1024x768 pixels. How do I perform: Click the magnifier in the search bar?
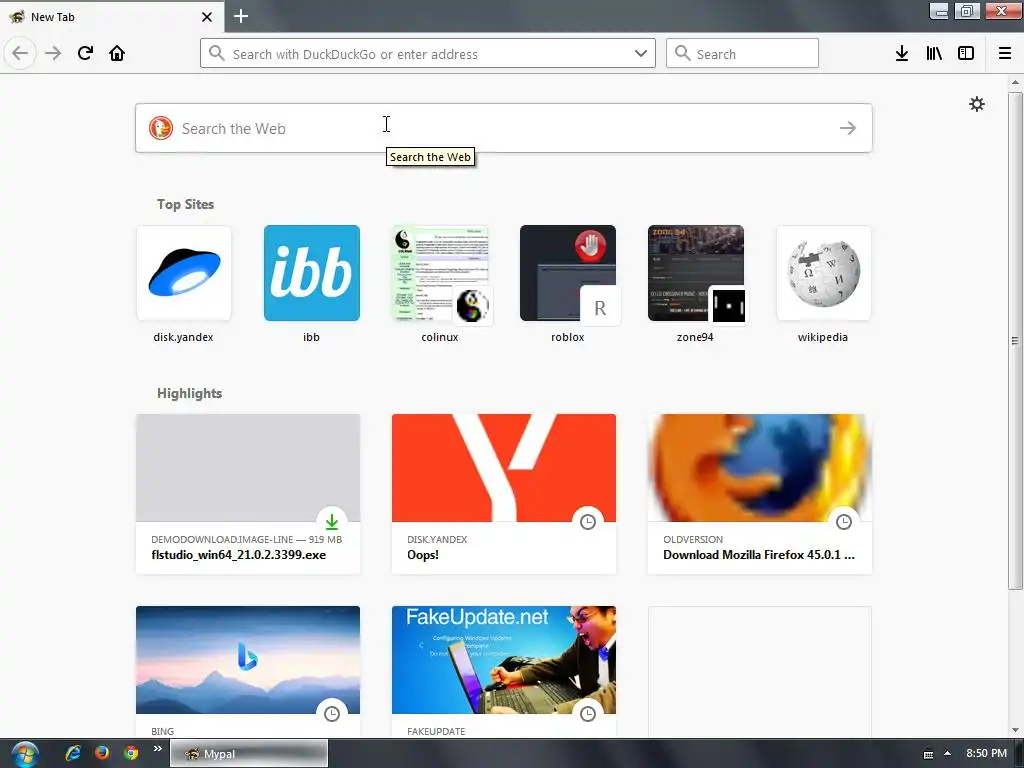point(682,53)
